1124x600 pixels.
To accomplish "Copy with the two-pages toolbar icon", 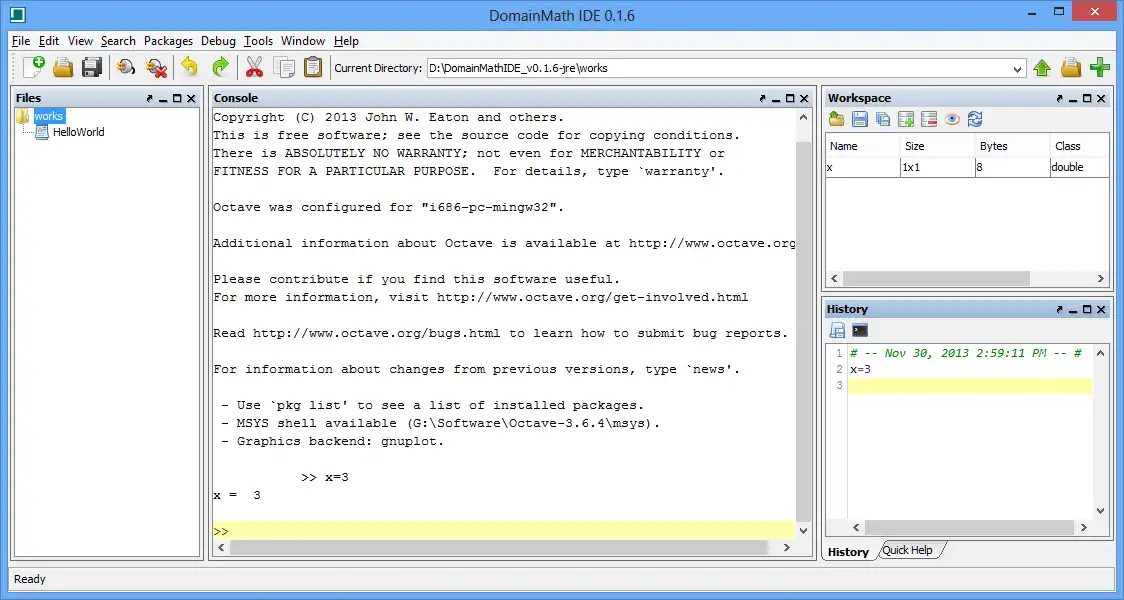I will click(284, 68).
